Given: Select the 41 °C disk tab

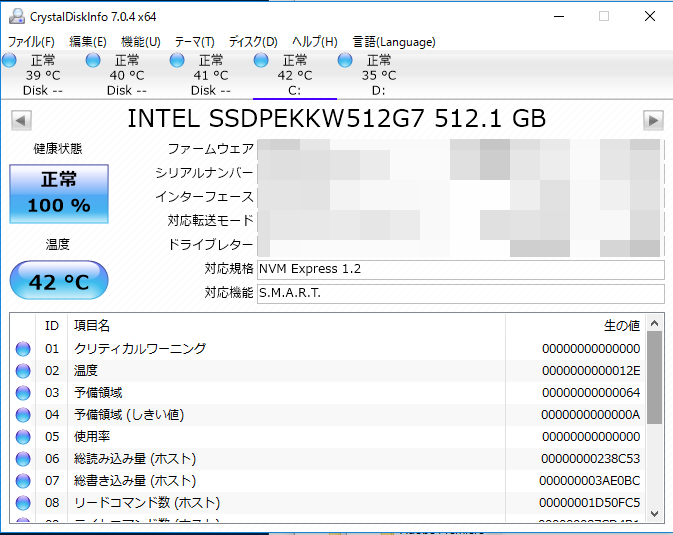Looking at the screenshot, I should (210, 75).
